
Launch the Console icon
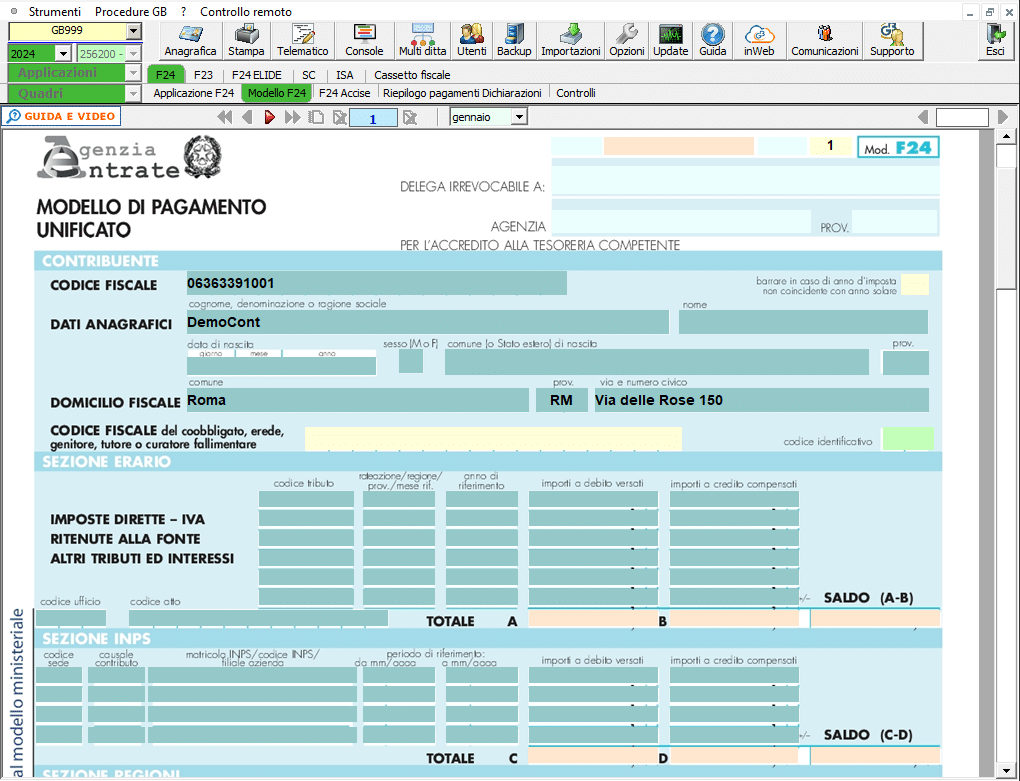(364, 40)
